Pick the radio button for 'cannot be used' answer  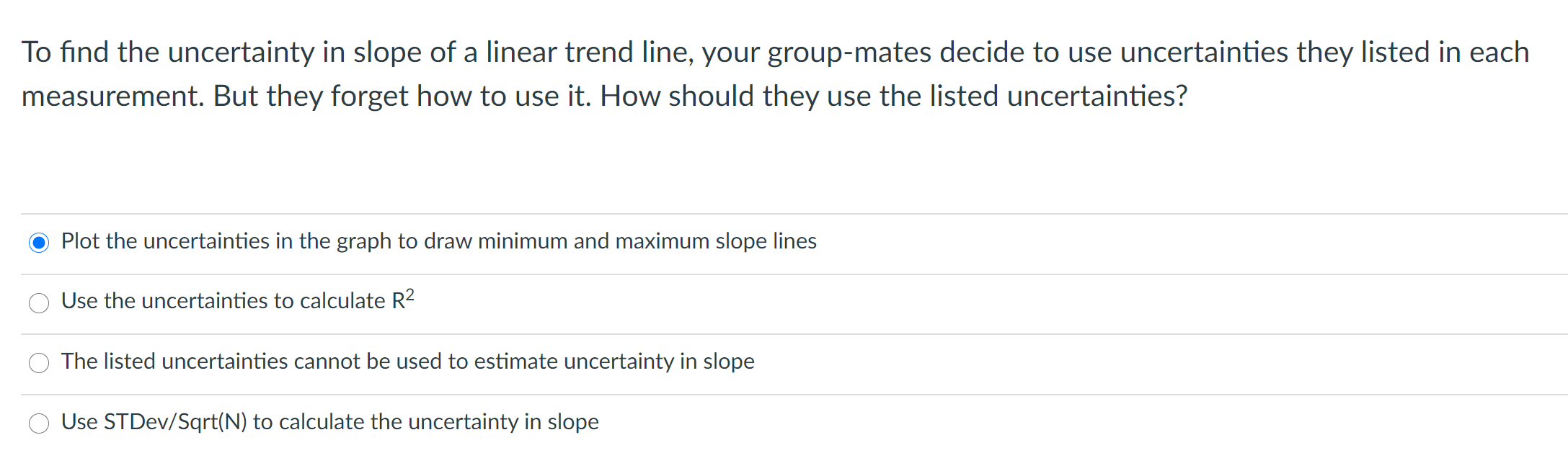coord(39,363)
